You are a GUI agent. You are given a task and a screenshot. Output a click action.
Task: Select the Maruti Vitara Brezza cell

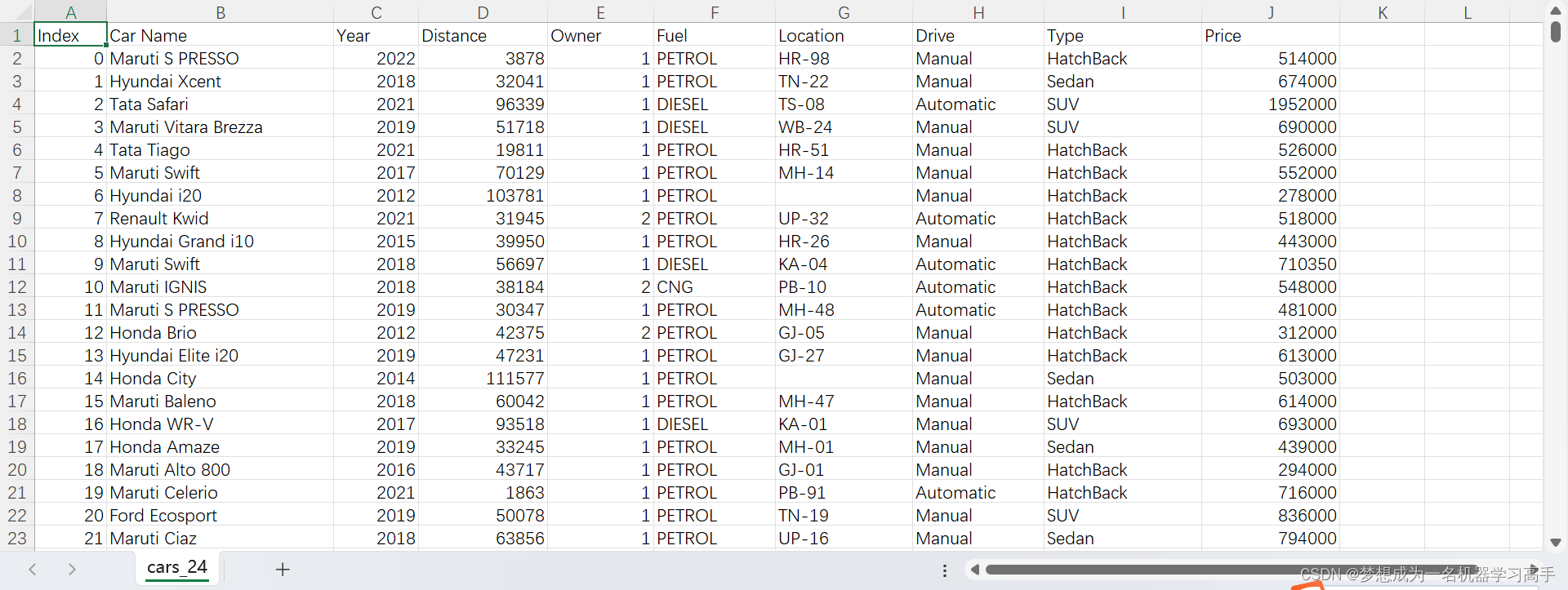point(220,127)
